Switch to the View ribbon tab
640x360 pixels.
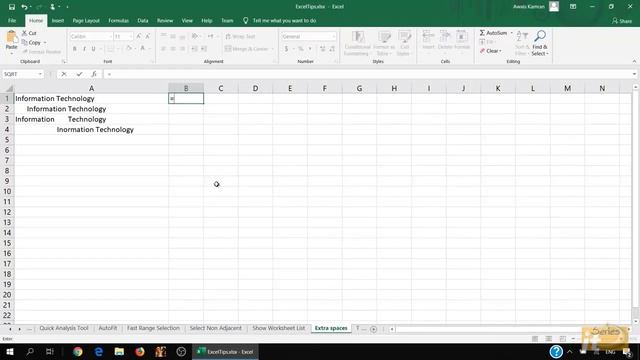coord(187,20)
